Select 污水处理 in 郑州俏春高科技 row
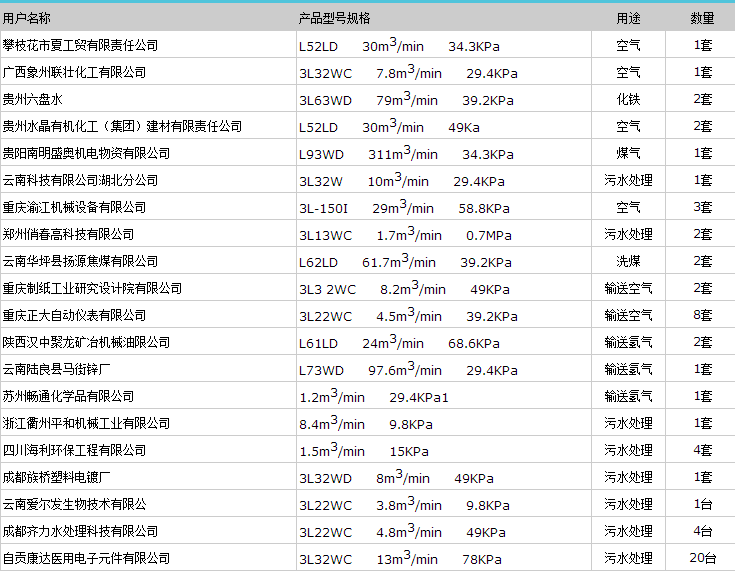 tap(628, 234)
